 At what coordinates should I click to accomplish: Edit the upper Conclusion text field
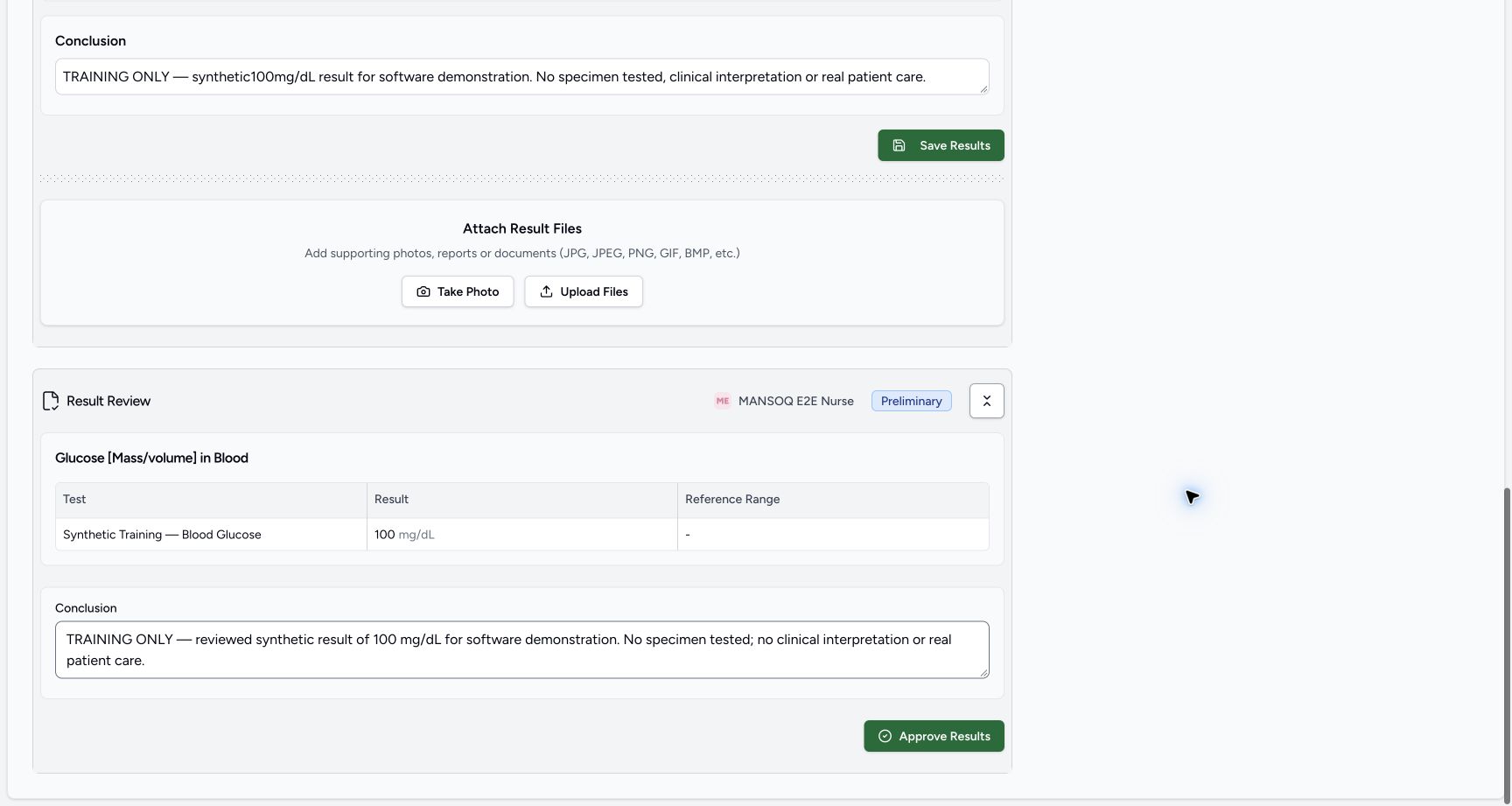tap(522, 77)
